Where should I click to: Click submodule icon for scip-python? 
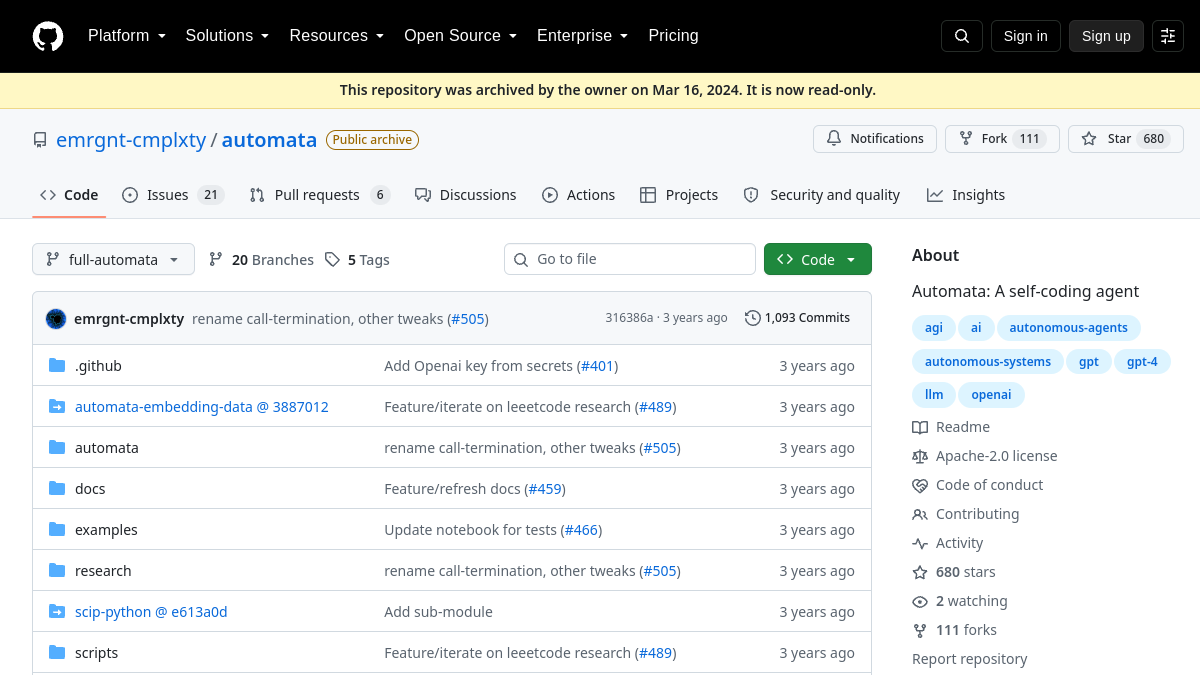(x=57, y=612)
